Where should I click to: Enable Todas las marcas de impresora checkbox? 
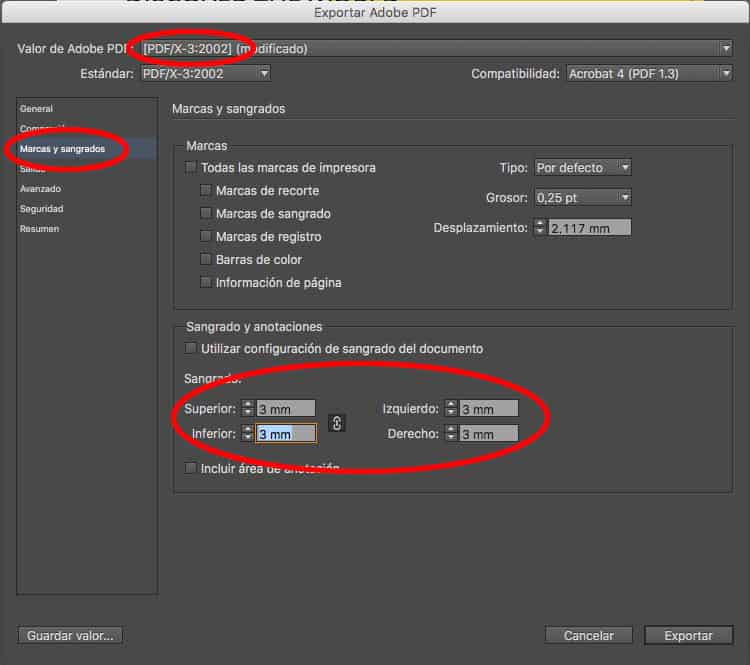point(190,167)
